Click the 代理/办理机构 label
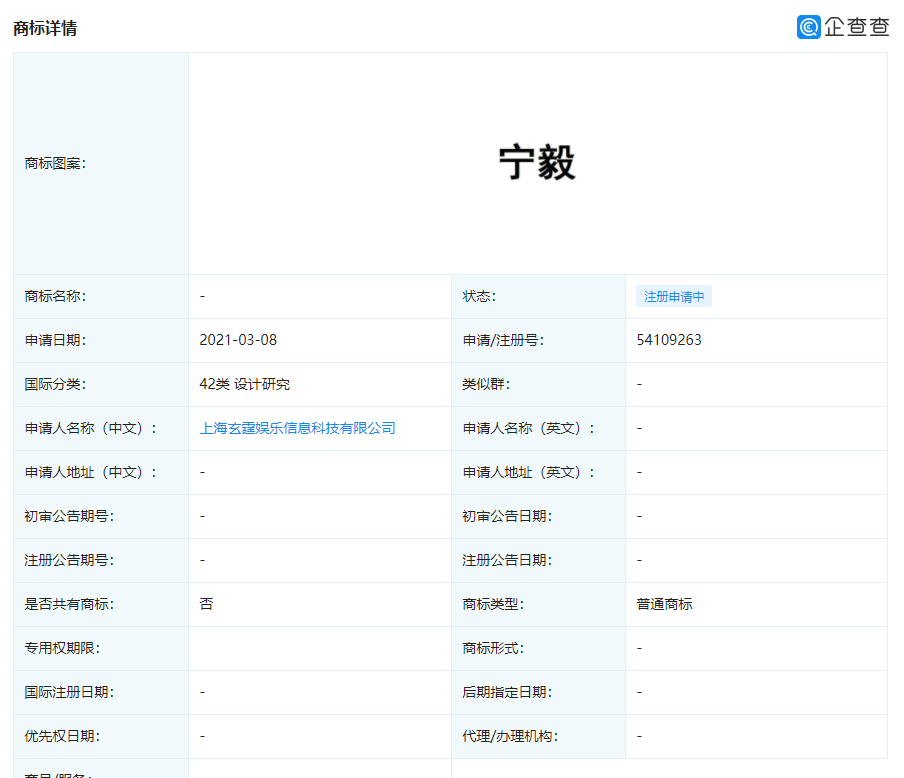The height and width of the screenshot is (778, 904). pyautogui.click(x=510, y=736)
